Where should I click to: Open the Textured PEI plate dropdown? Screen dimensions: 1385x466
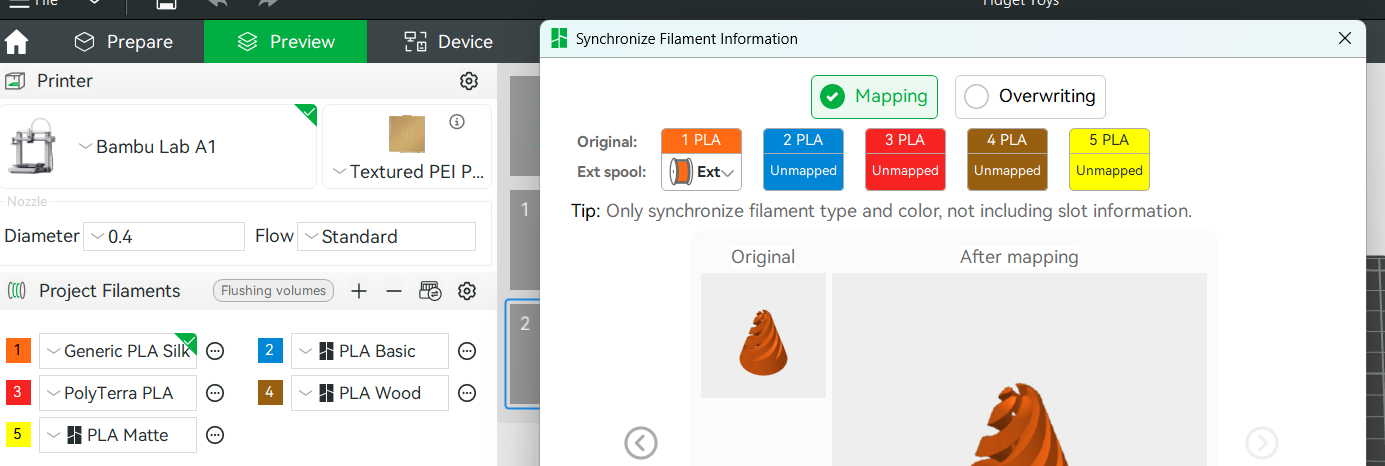click(x=408, y=172)
